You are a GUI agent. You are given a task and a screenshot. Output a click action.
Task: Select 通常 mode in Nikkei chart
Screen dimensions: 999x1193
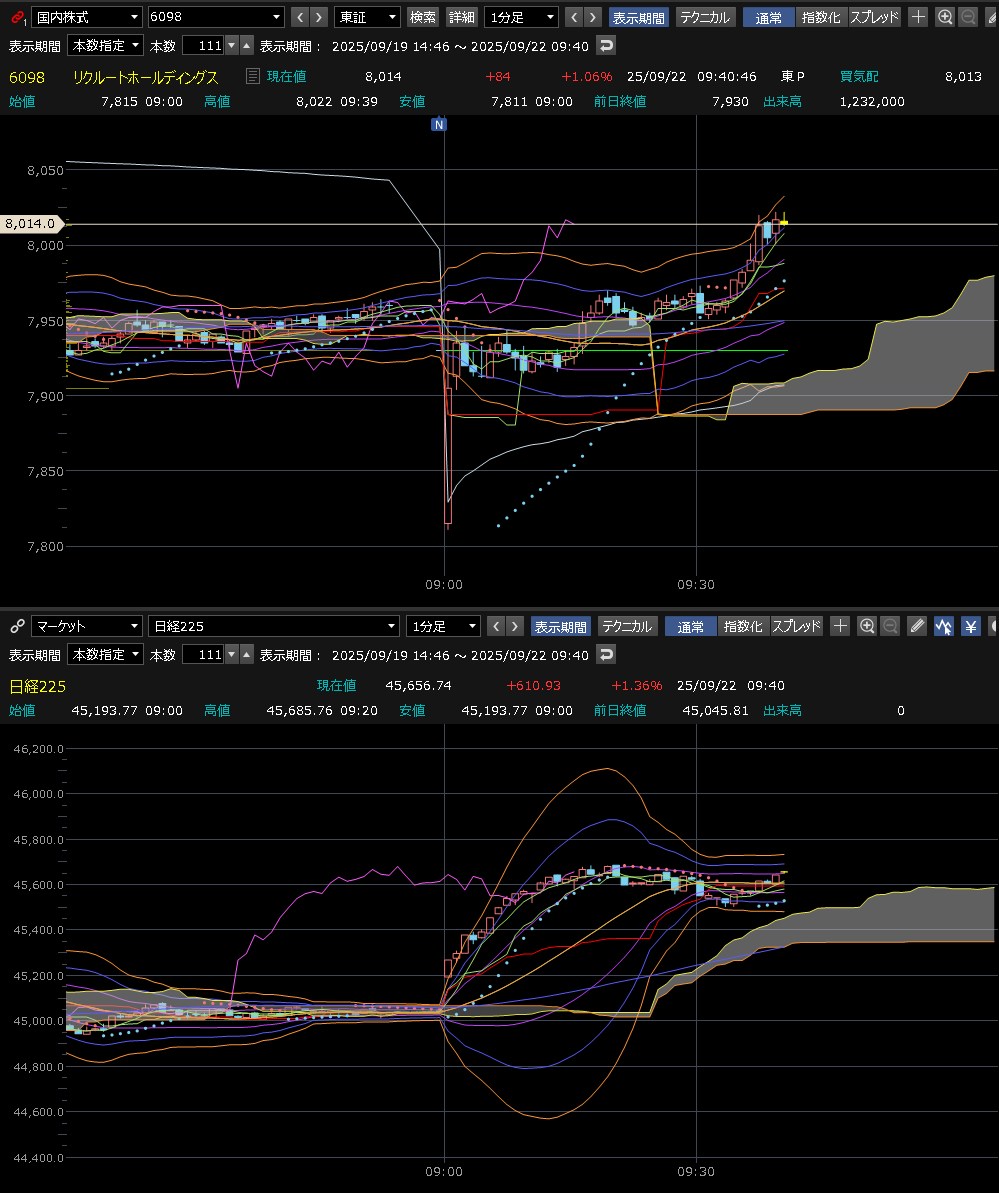(691, 626)
